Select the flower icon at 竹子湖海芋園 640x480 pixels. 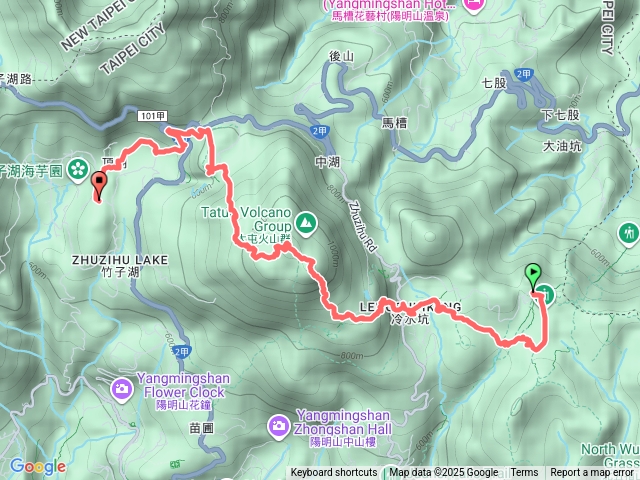click(78, 169)
